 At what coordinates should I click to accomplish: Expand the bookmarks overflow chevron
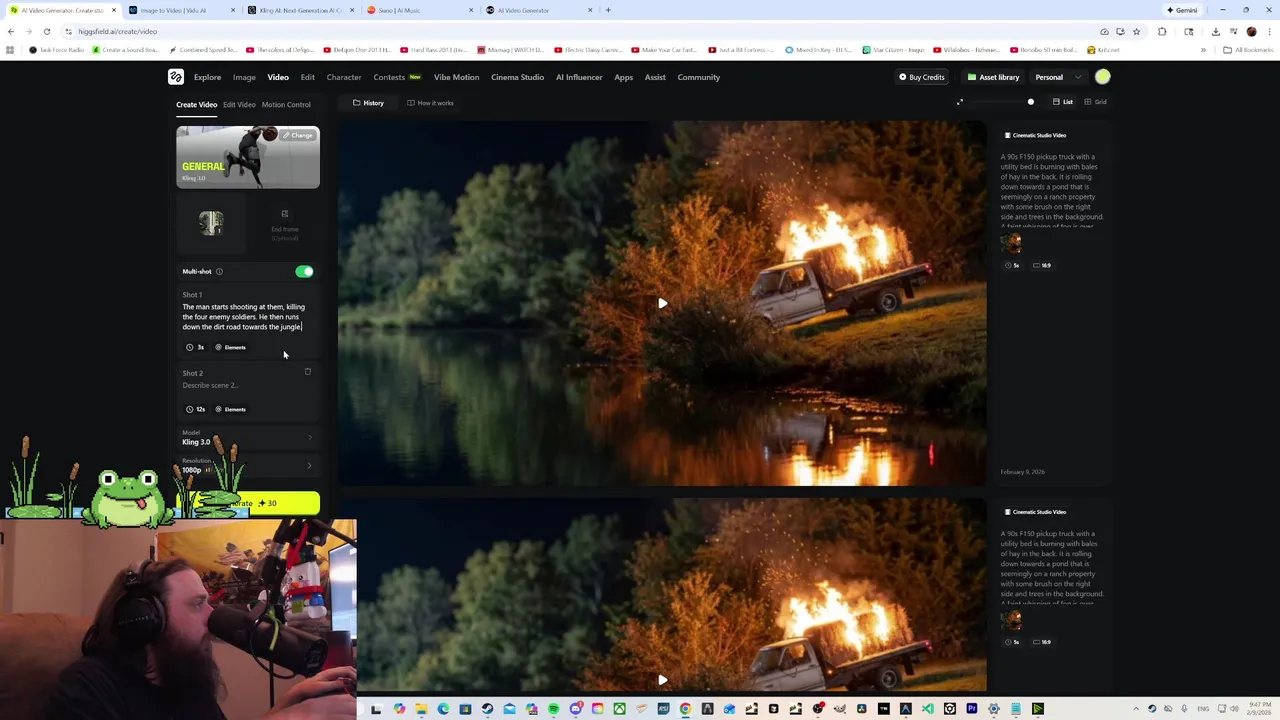(1203, 50)
